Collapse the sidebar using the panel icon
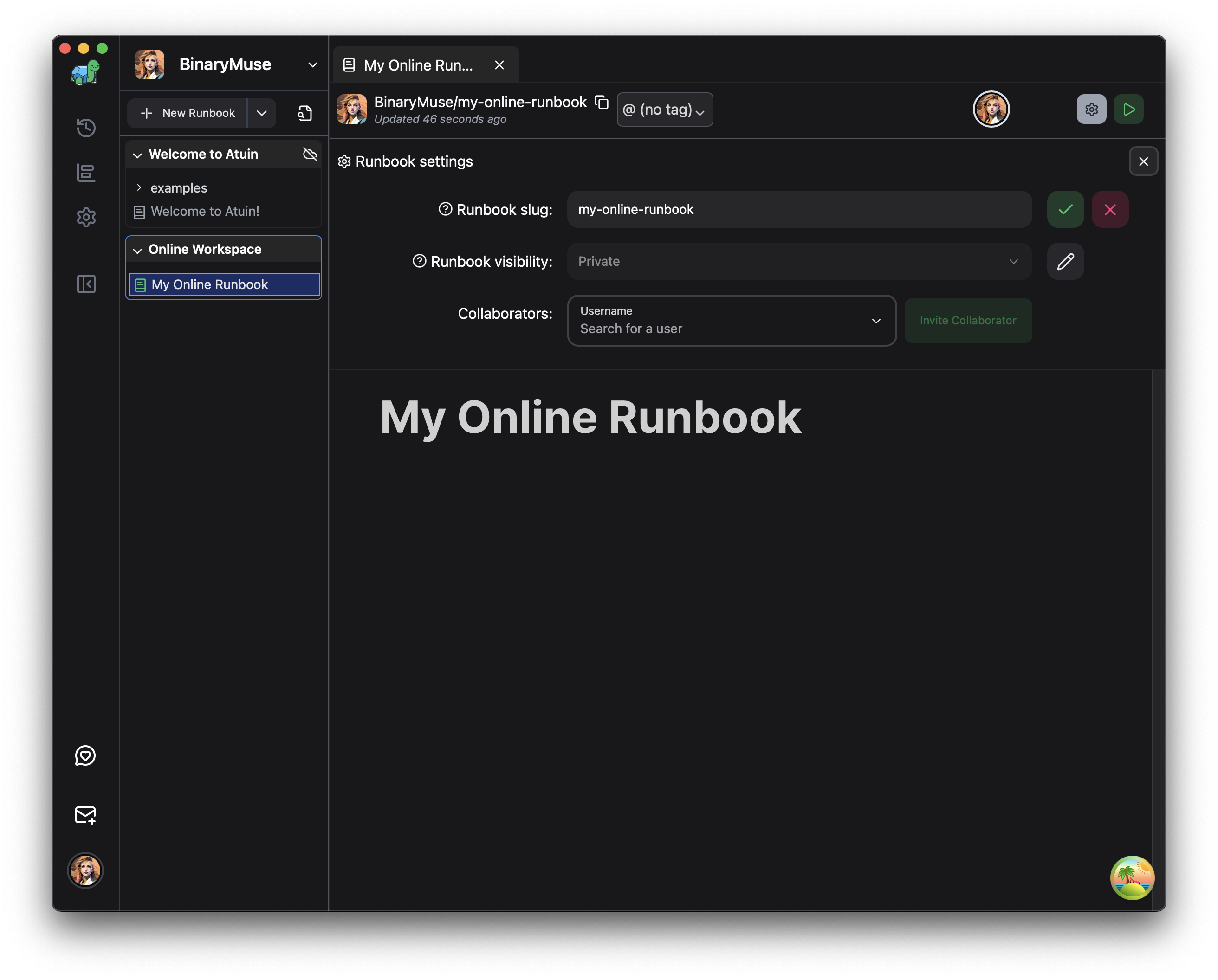 (86, 285)
